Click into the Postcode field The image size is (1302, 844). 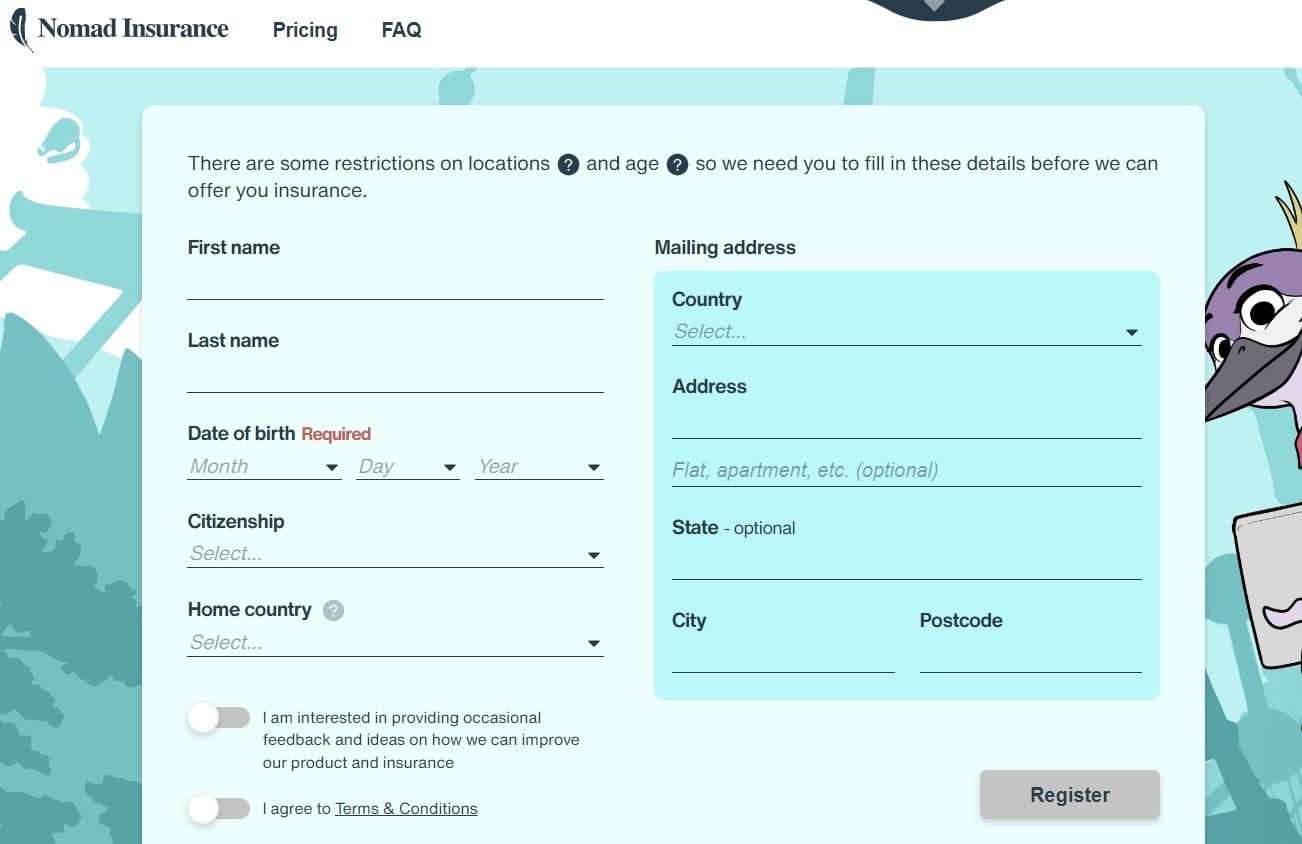(1030, 657)
